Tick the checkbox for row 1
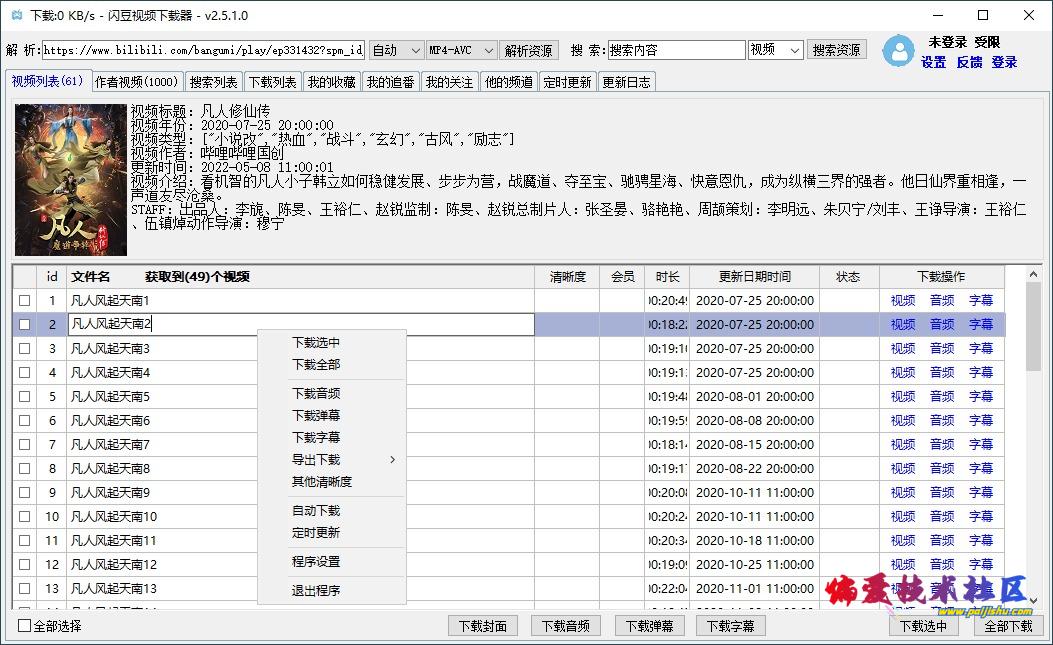Image resolution: width=1053 pixels, height=645 pixels. [25, 300]
